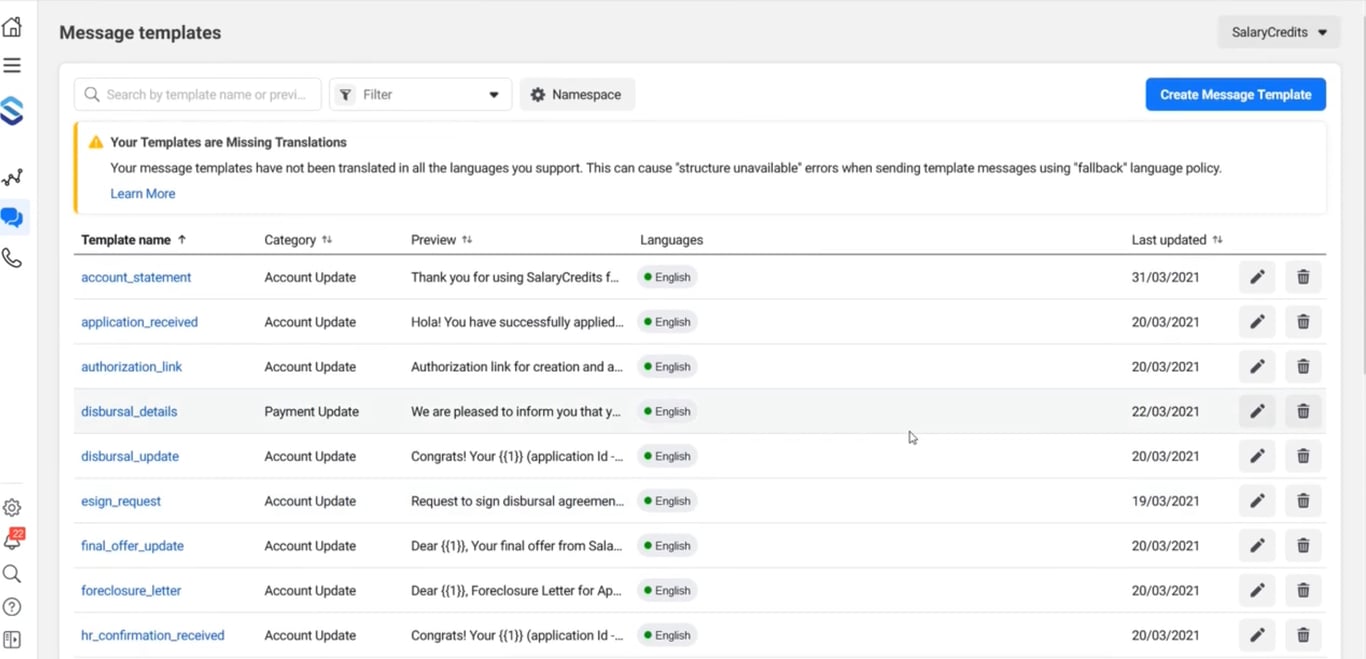Click the Create Message Template button
The width and height of the screenshot is (1366, 659).
[1235, 95]
